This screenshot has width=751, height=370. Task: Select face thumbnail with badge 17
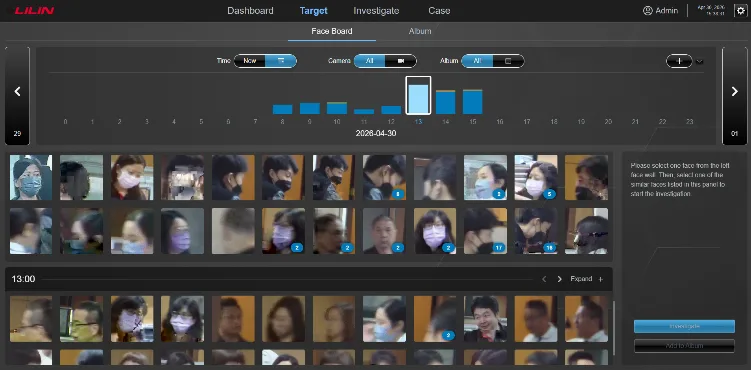485,231
